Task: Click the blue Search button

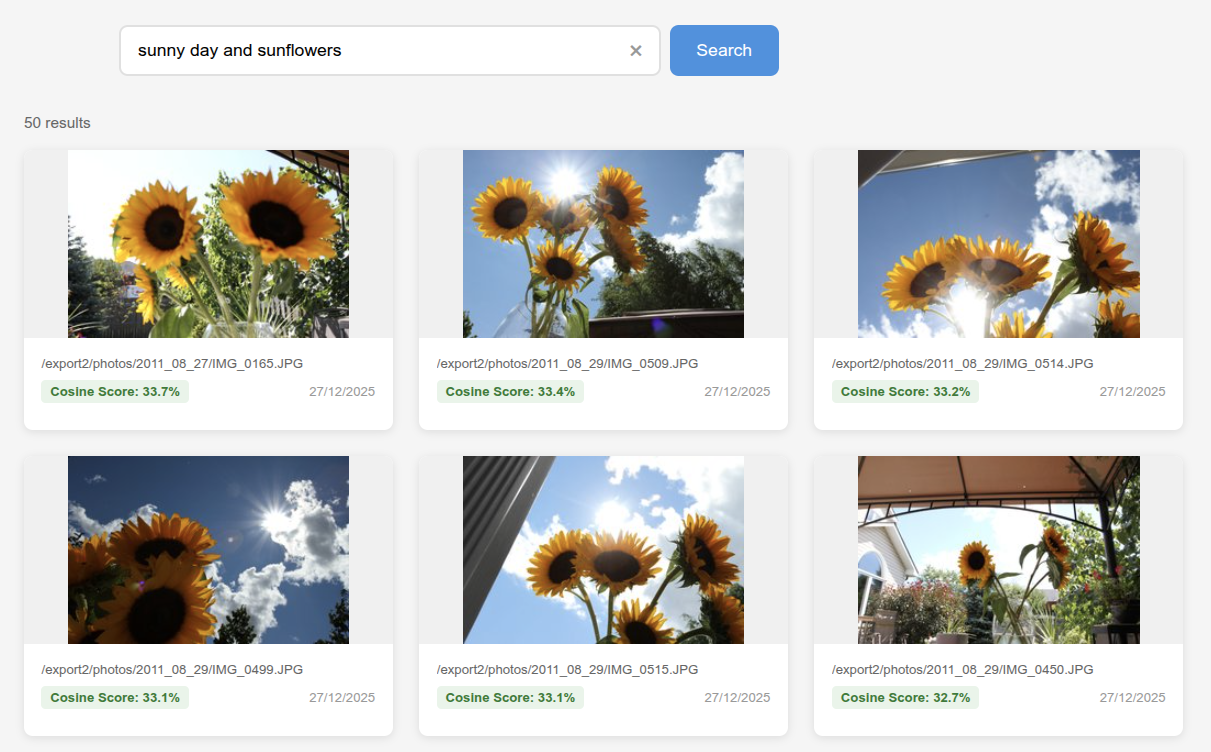Action: pos(723,50)
